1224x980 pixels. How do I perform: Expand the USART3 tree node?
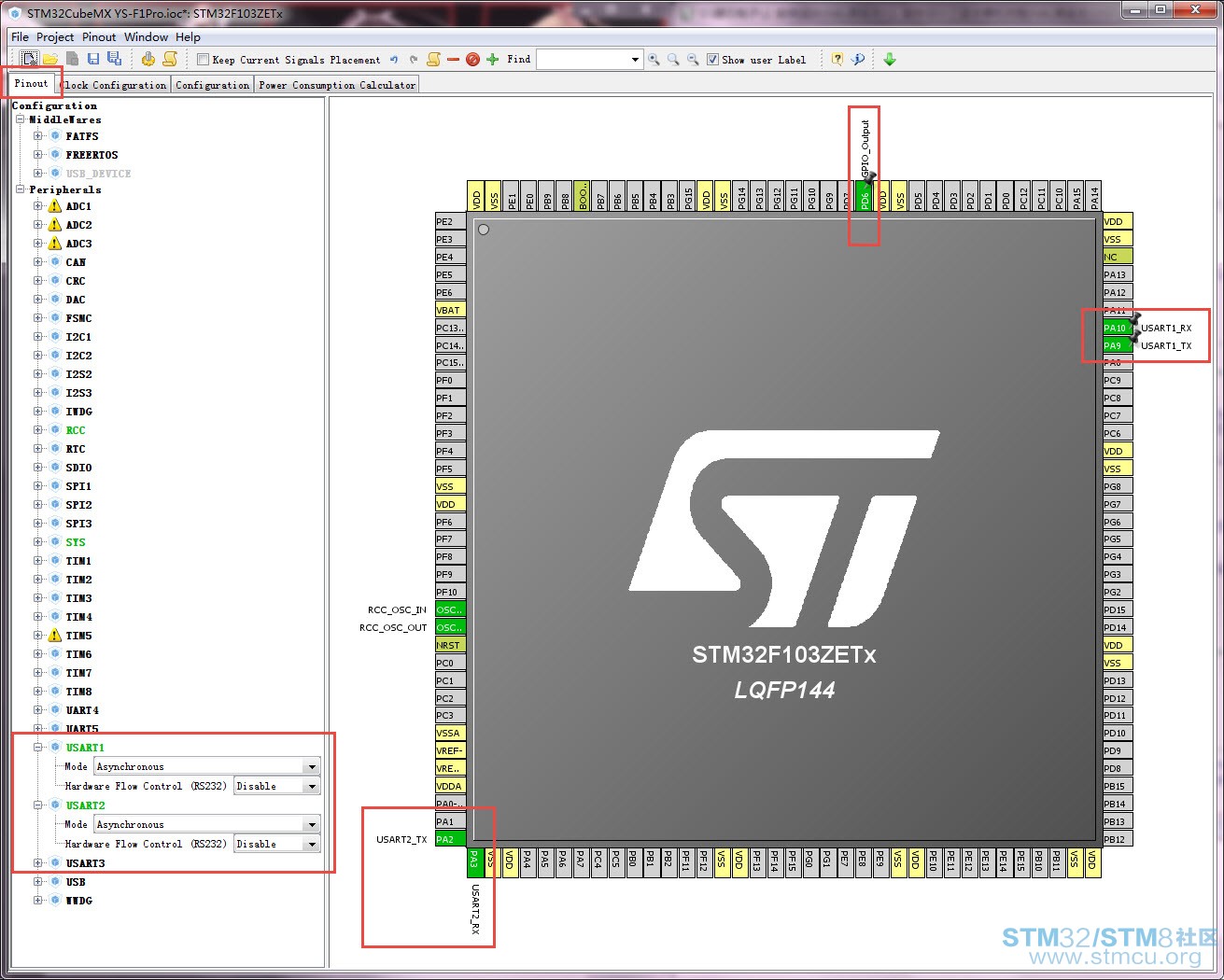coord(38,863)
